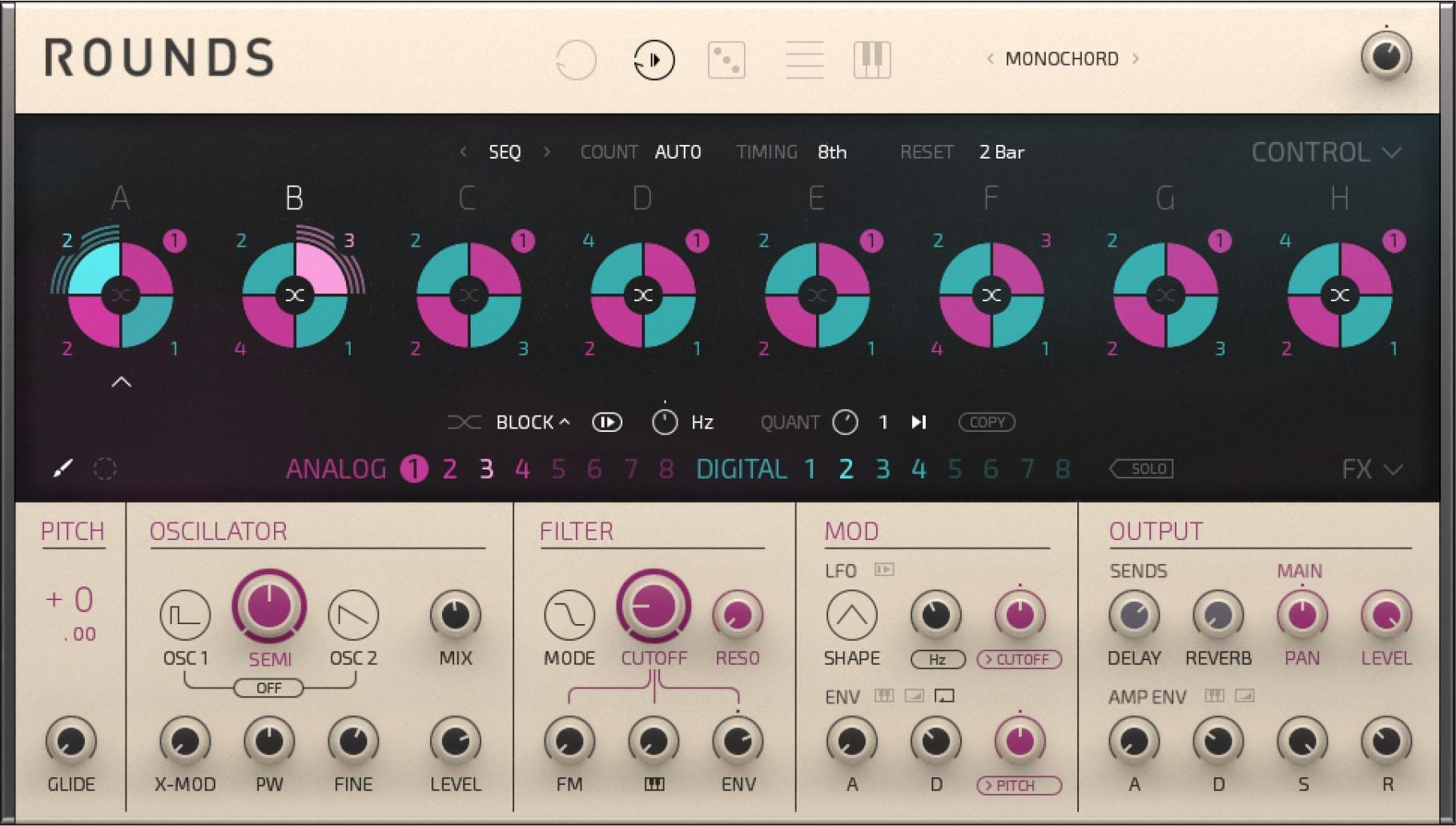Select the pencil edit tool below the cells
The height and width of the screenshot is (826, 1456).
(x=64, y=467)
